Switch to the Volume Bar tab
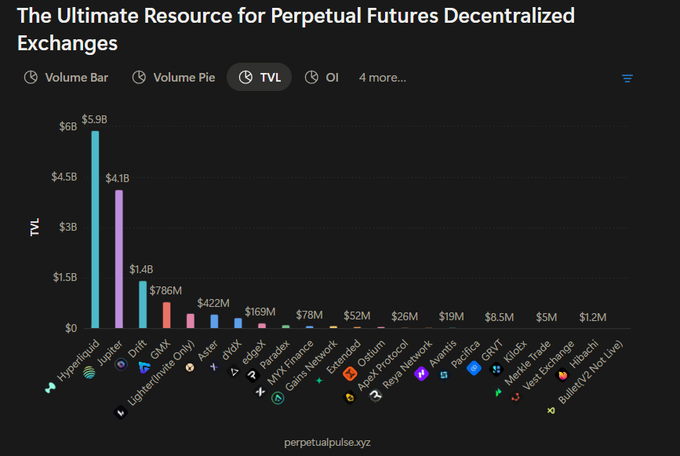 (x=66, y=77)
